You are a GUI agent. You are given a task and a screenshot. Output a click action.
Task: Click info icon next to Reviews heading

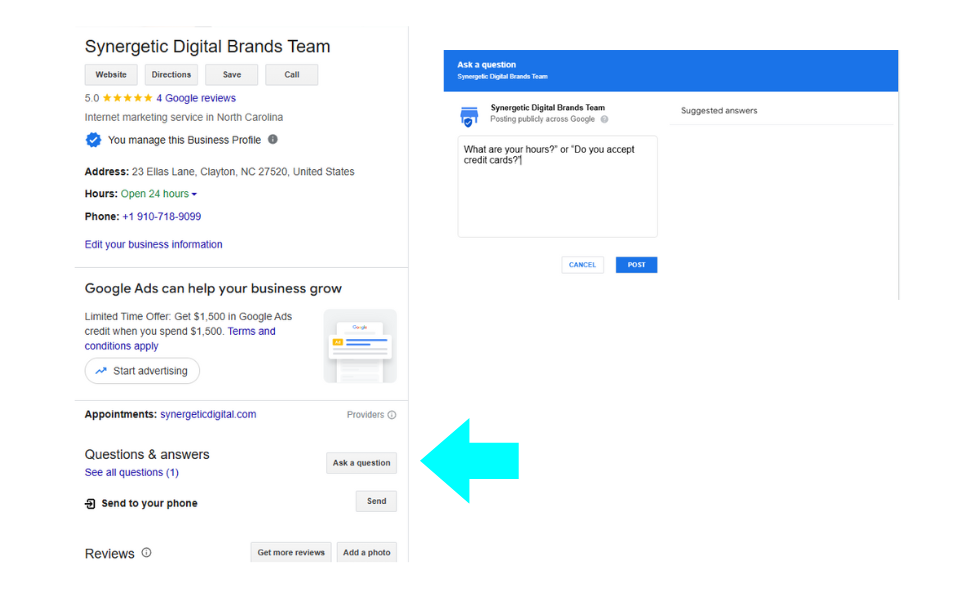point(146,552)
